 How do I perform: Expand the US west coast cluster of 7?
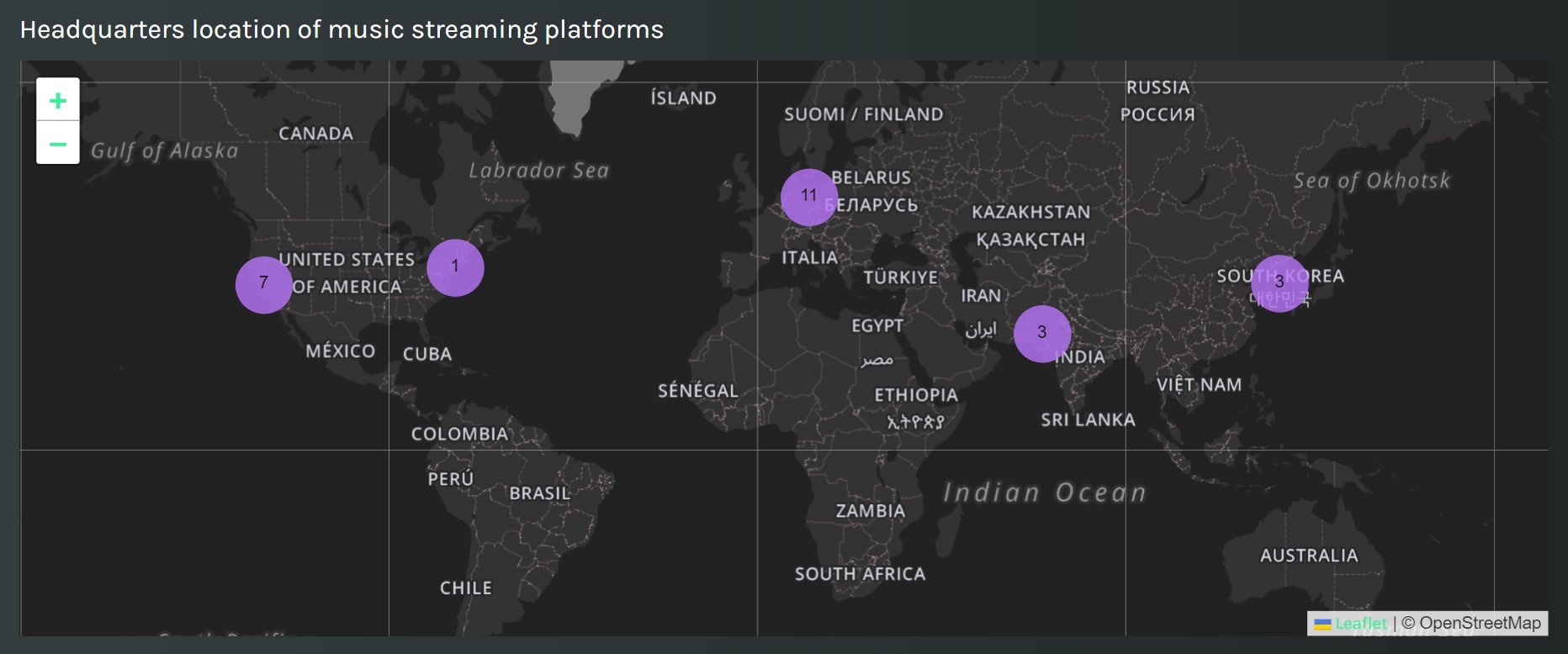(x=264, y=284)
